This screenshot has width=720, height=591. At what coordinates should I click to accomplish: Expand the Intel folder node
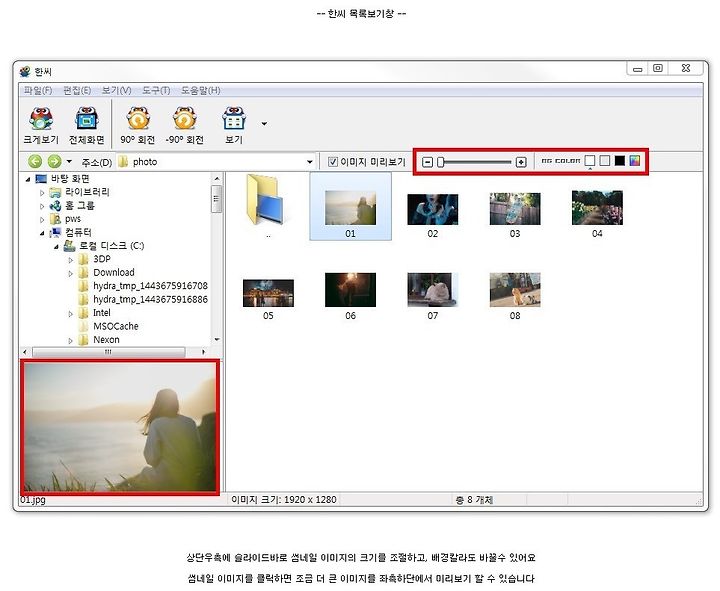click(70, 314)
